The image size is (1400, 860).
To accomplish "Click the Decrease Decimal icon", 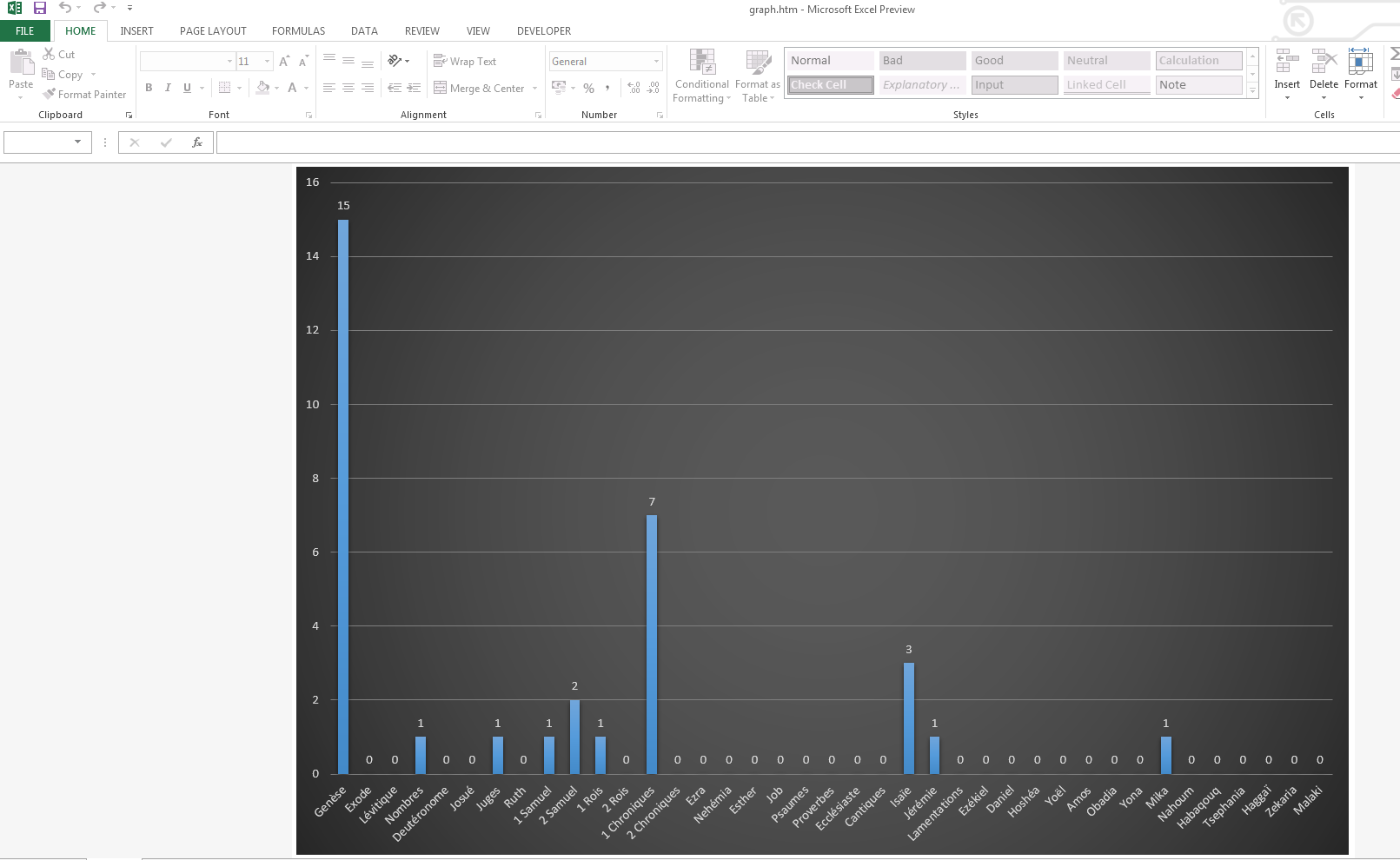I will tap(654, 88).
